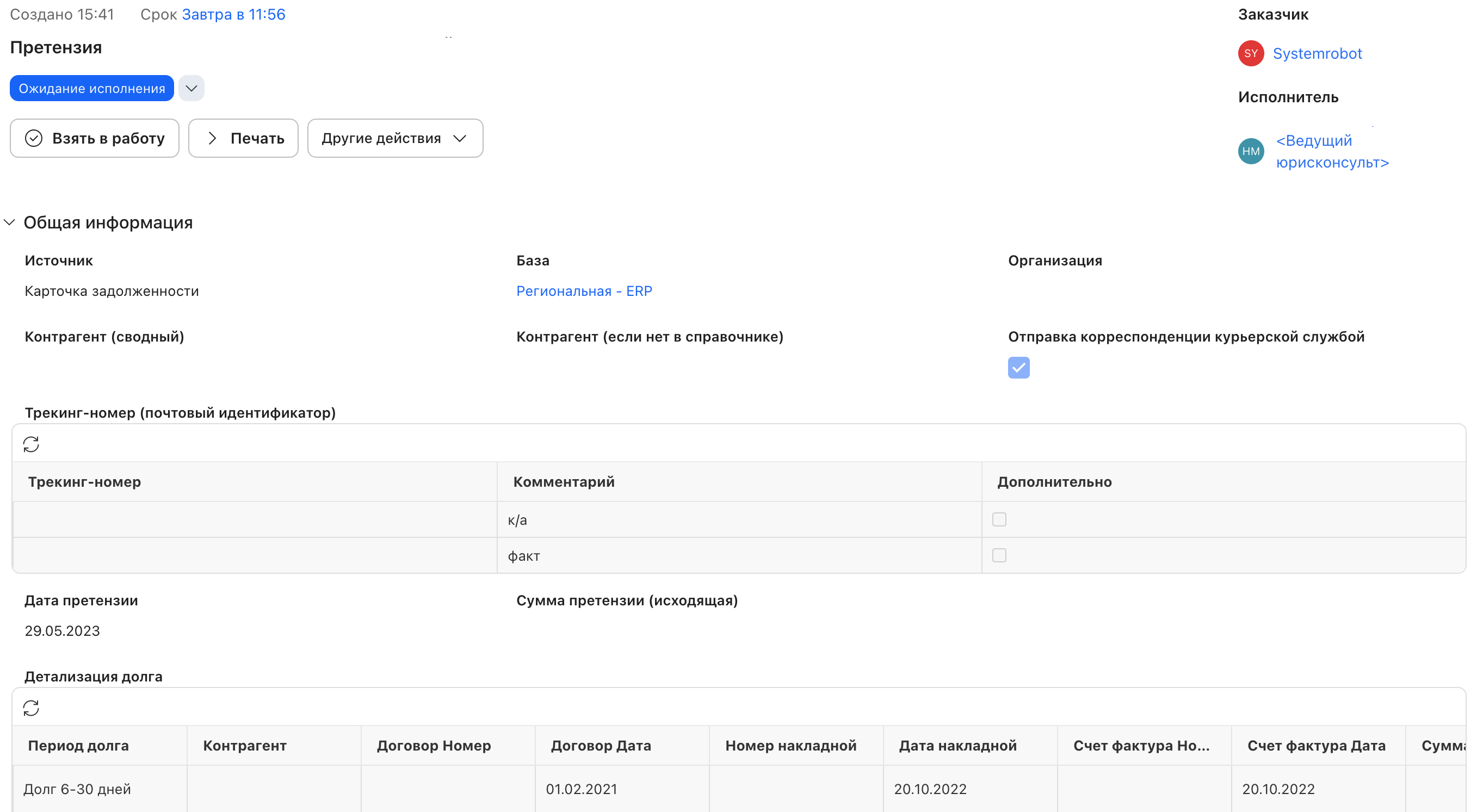This screenshot has width=1483, height=812.
Task: Refresh the tracking-number table
Action: coord(32,444)
